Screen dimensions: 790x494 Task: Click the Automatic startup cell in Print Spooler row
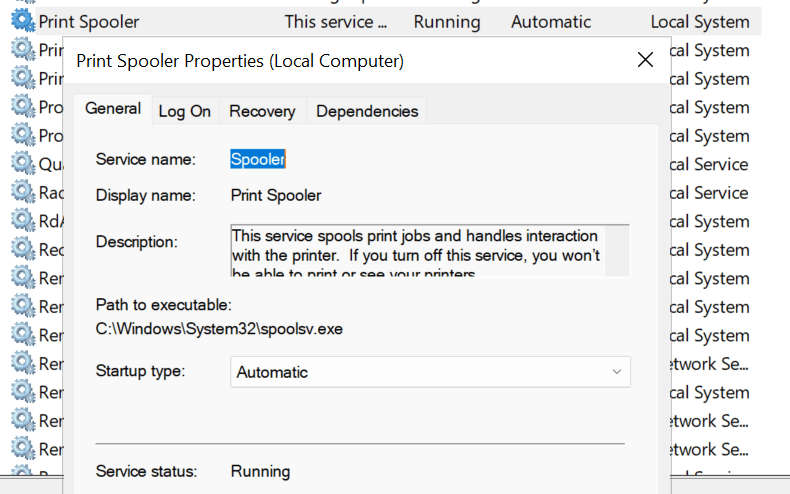click(551, 22)
